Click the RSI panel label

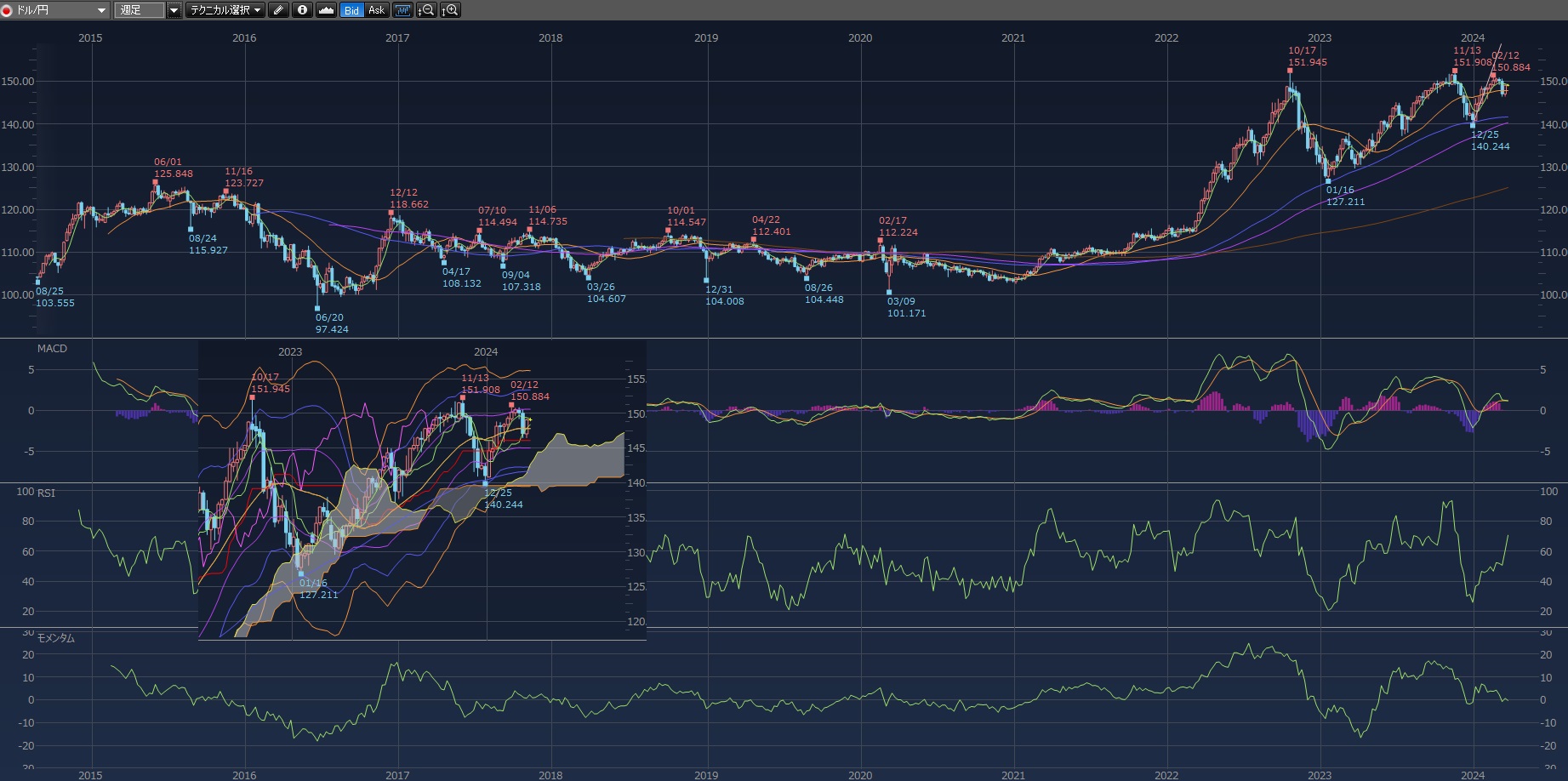46,493
